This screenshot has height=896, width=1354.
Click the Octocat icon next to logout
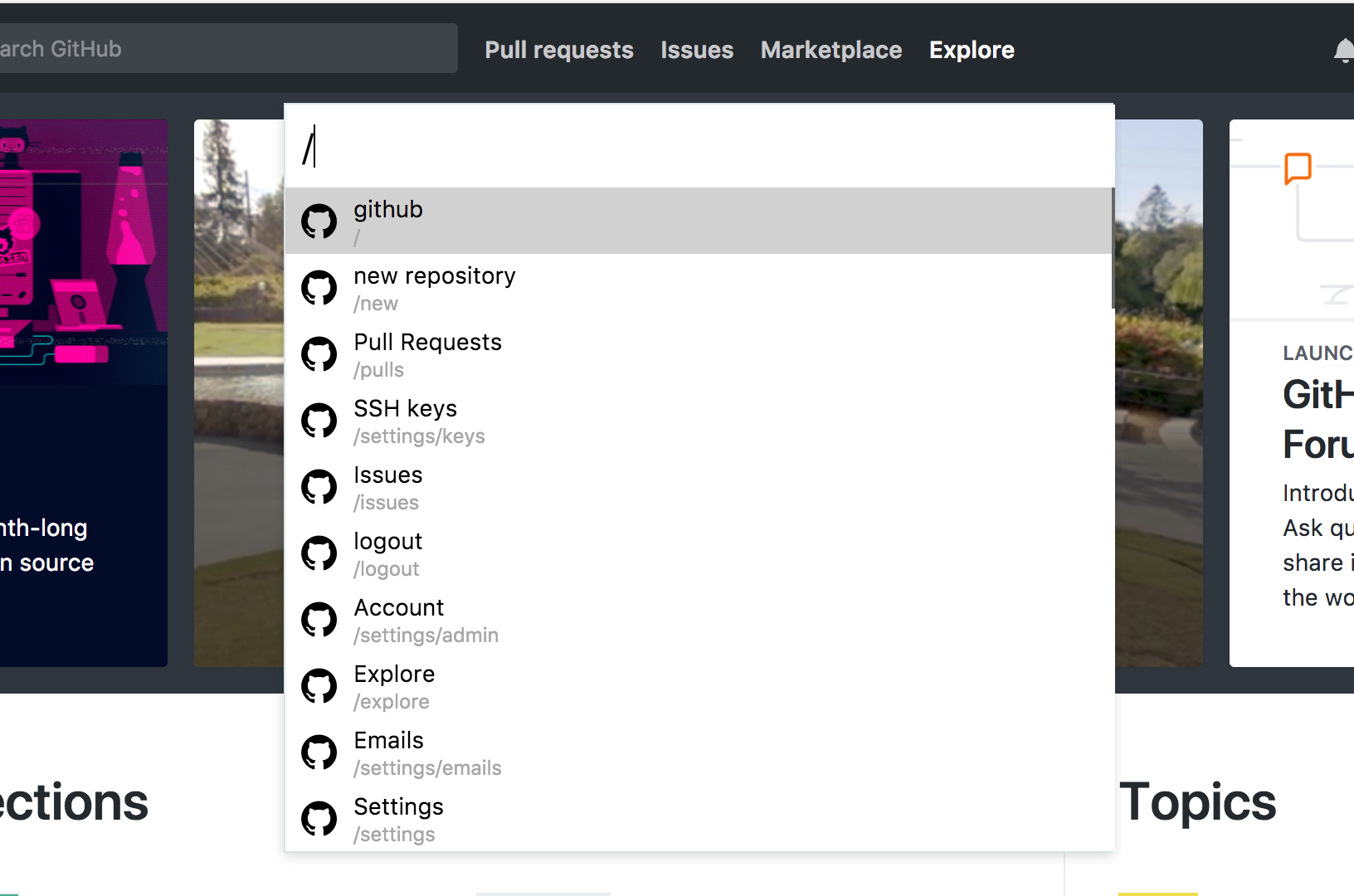(319, 553)
